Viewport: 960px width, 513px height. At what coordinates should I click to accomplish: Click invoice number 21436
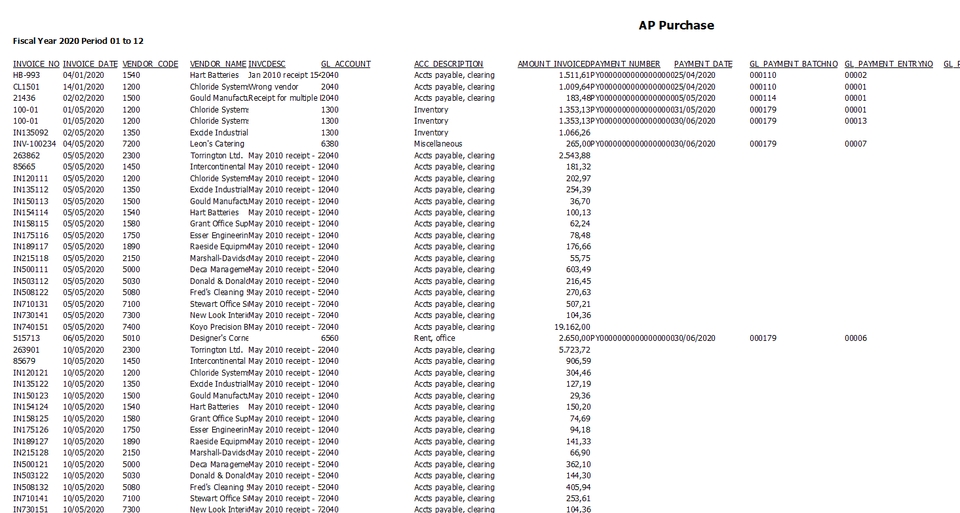[x=24, y=98]
